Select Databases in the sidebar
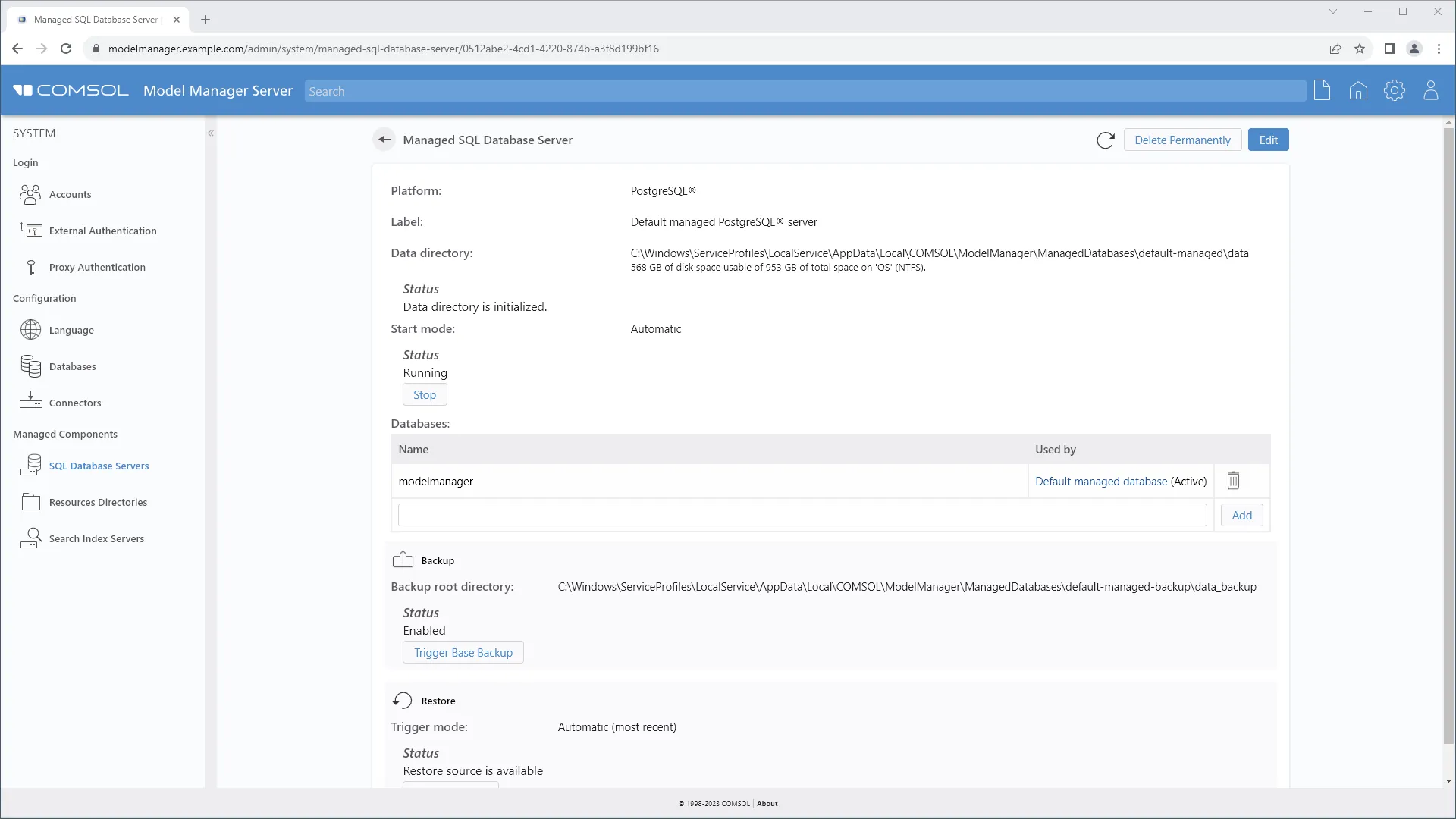This screenshot has width=1456, height=819. [x=72, y=367]
